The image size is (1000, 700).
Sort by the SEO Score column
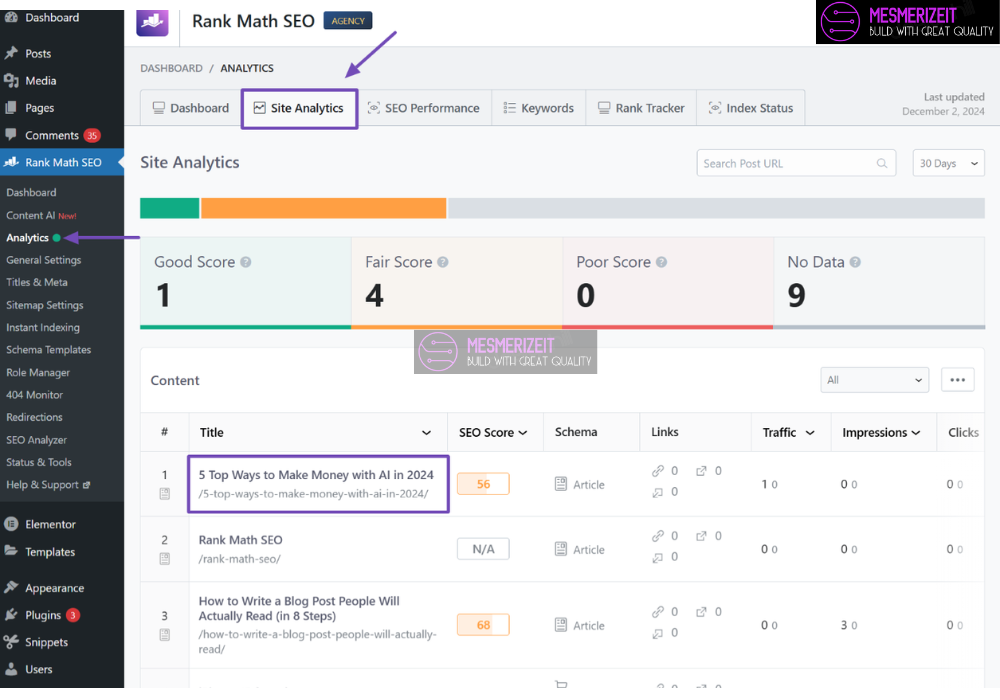click(493, 432)
